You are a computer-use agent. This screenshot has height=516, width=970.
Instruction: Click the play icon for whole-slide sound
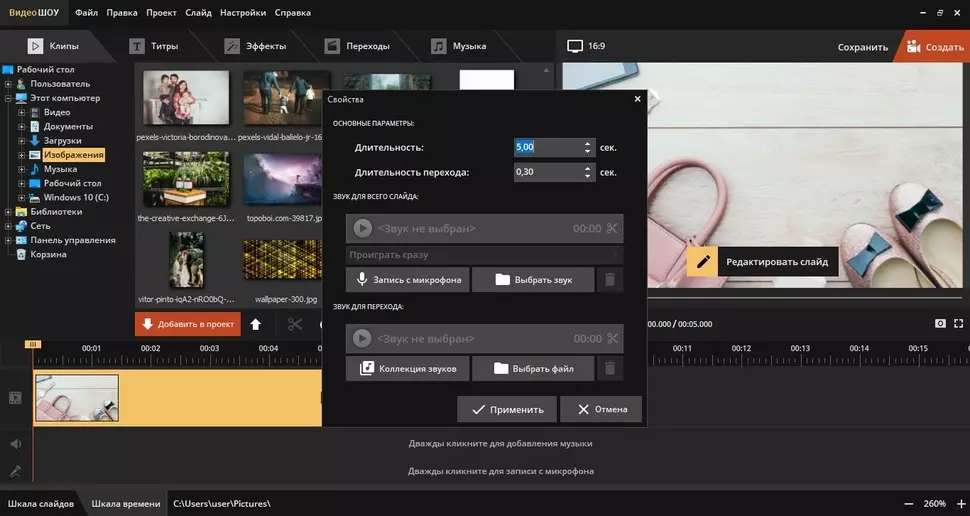coord(362,228)
